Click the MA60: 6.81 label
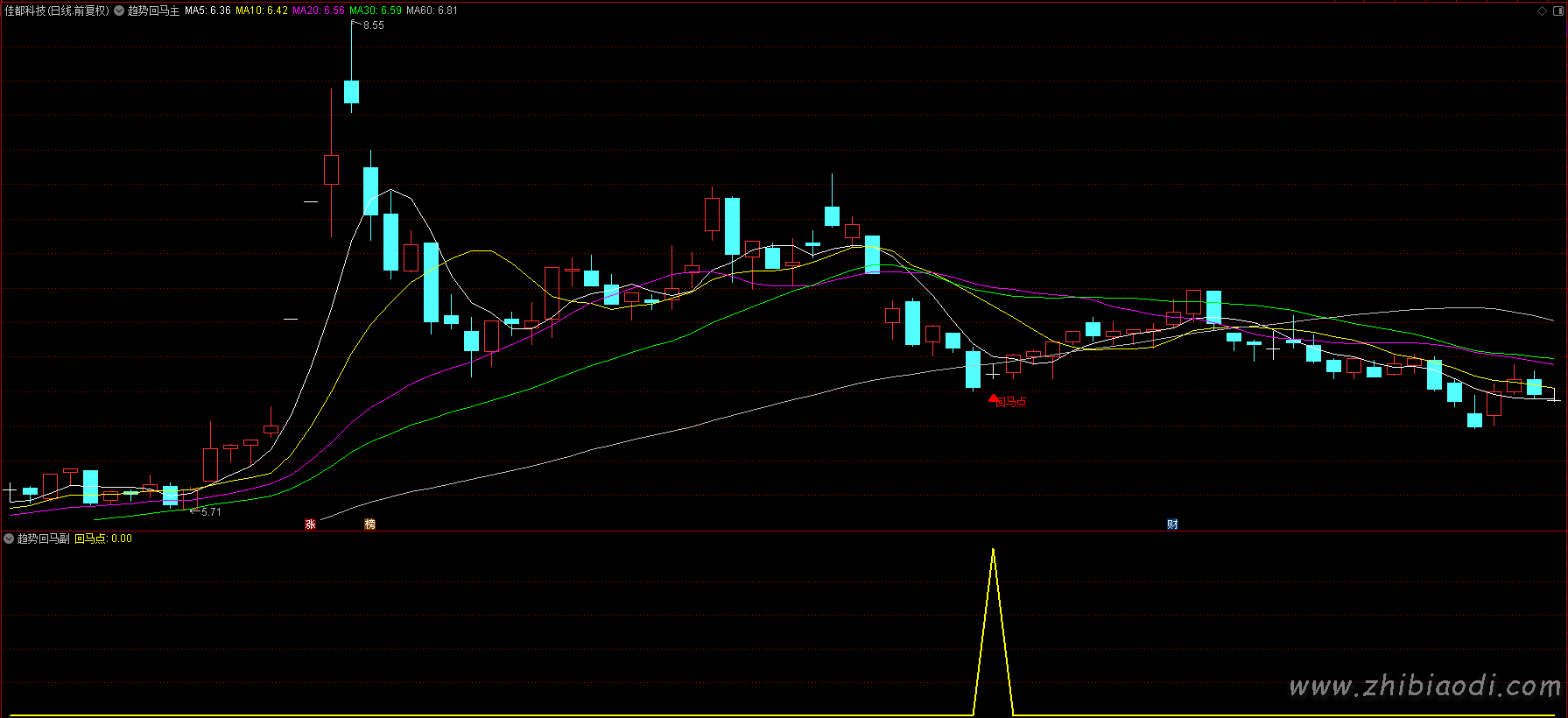Image resolution: width=1568 pixels, height=718 pixels. point(432,11)
